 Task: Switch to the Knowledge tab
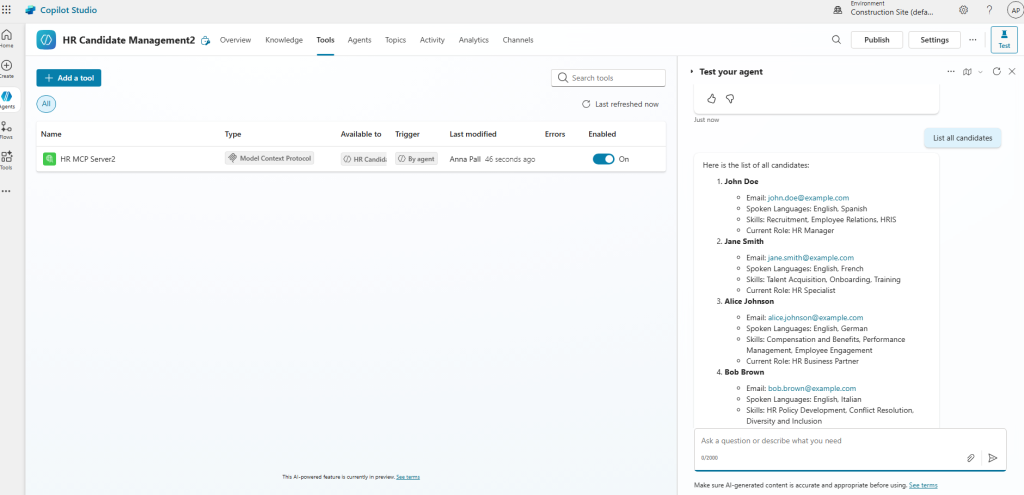tap(284, 40)
